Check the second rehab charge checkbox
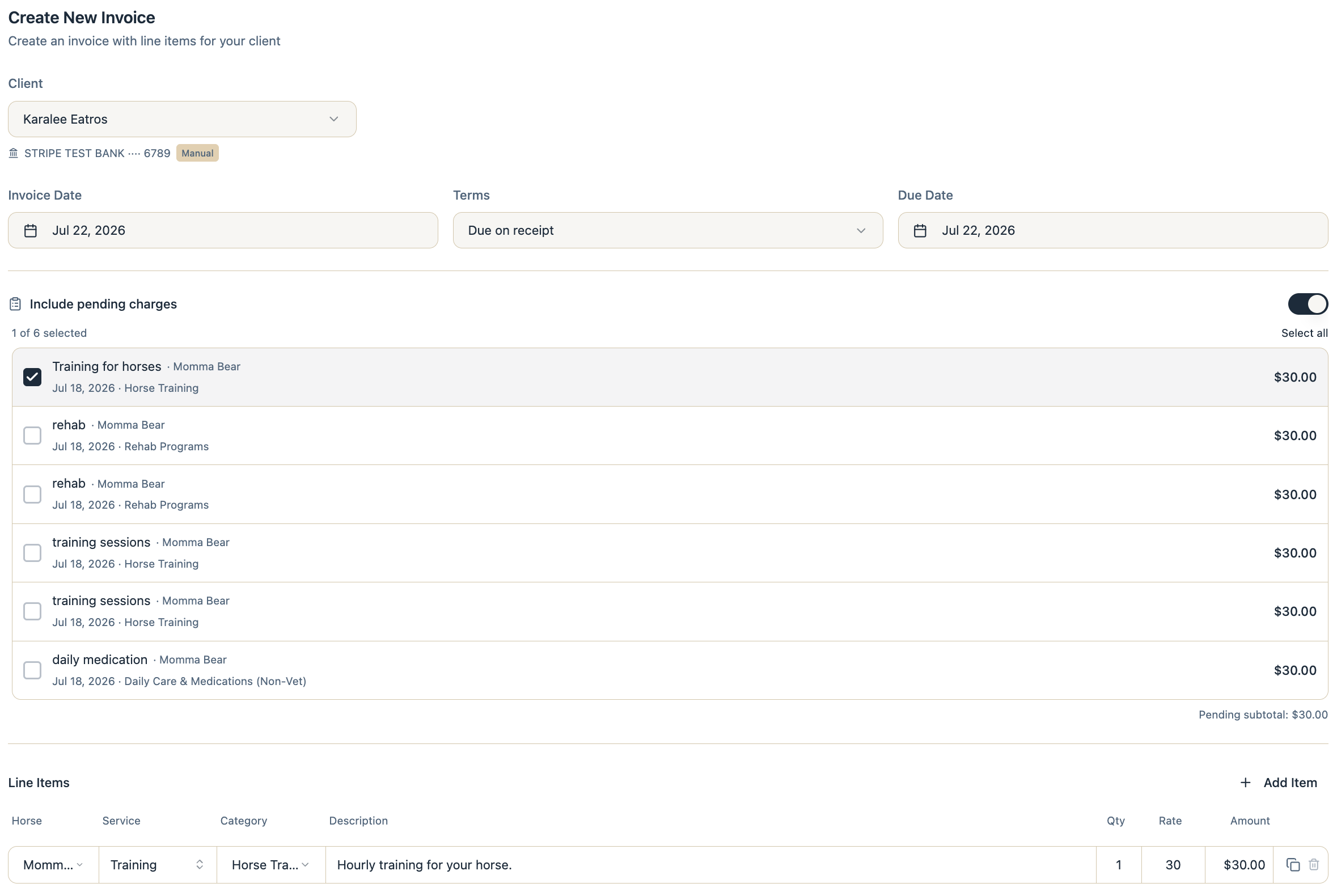The image size is (1337, 896). [x=32, y=495]
